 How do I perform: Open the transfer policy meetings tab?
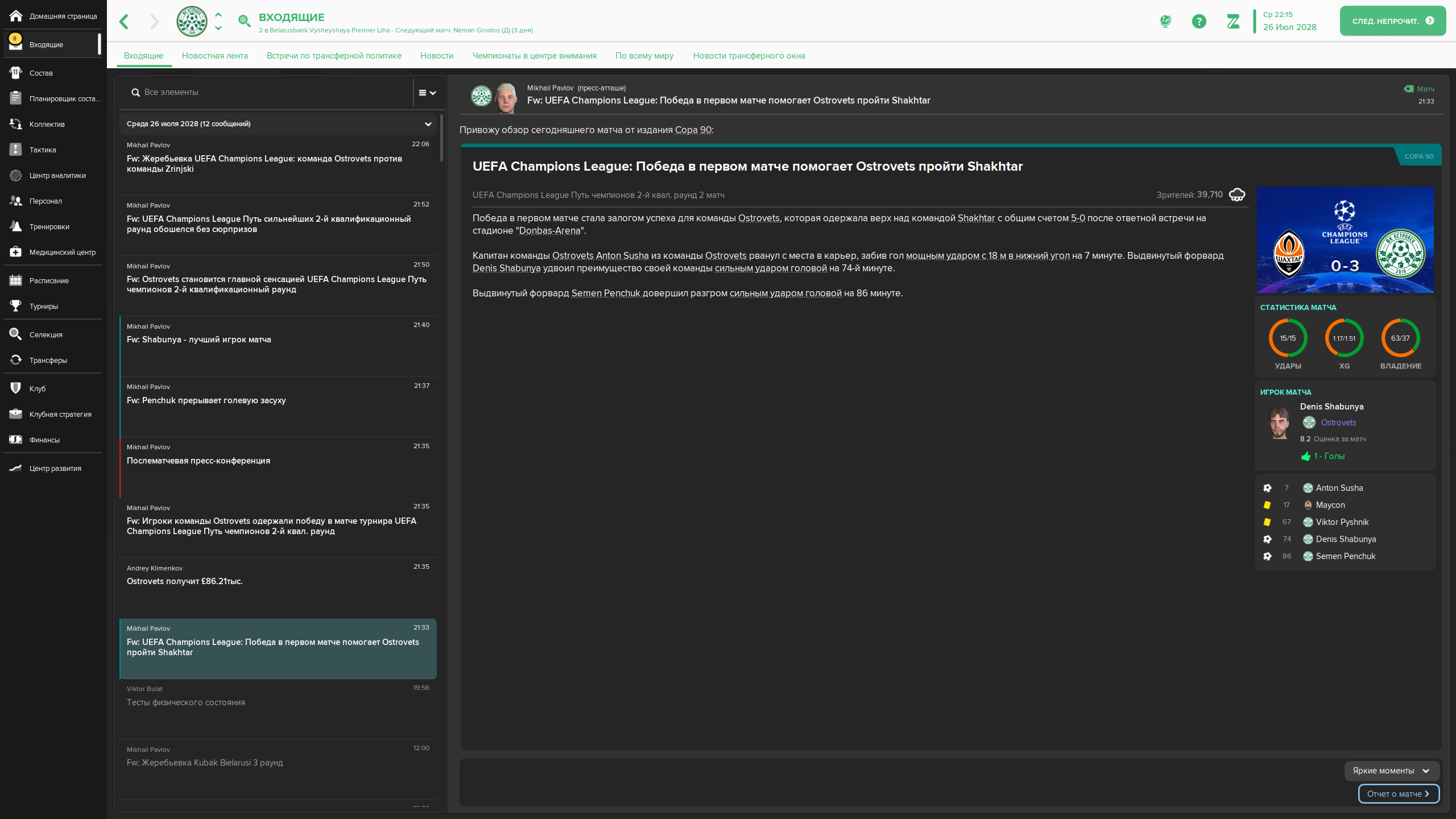334,56
